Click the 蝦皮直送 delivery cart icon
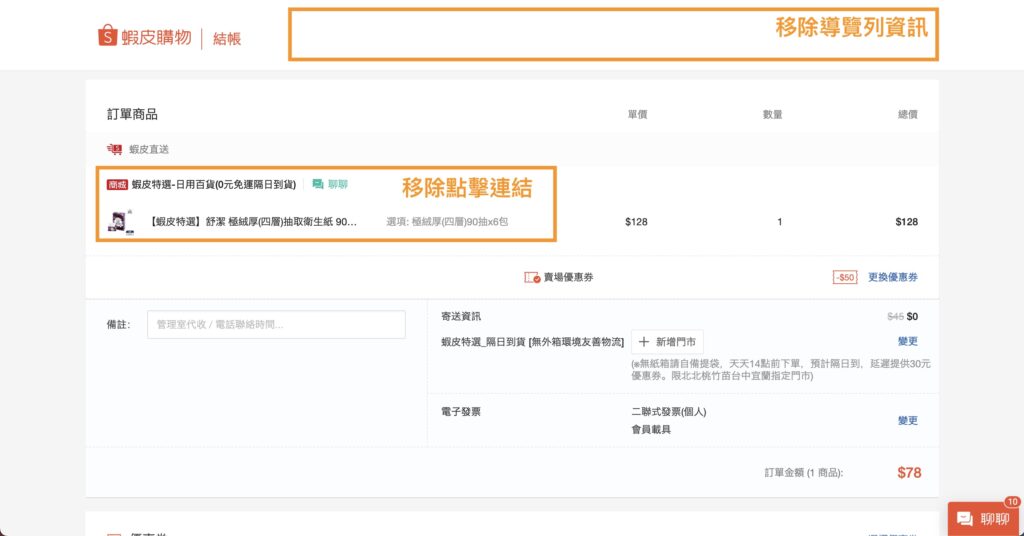This screenshot has width=1024, height=536. click(114, 150)
